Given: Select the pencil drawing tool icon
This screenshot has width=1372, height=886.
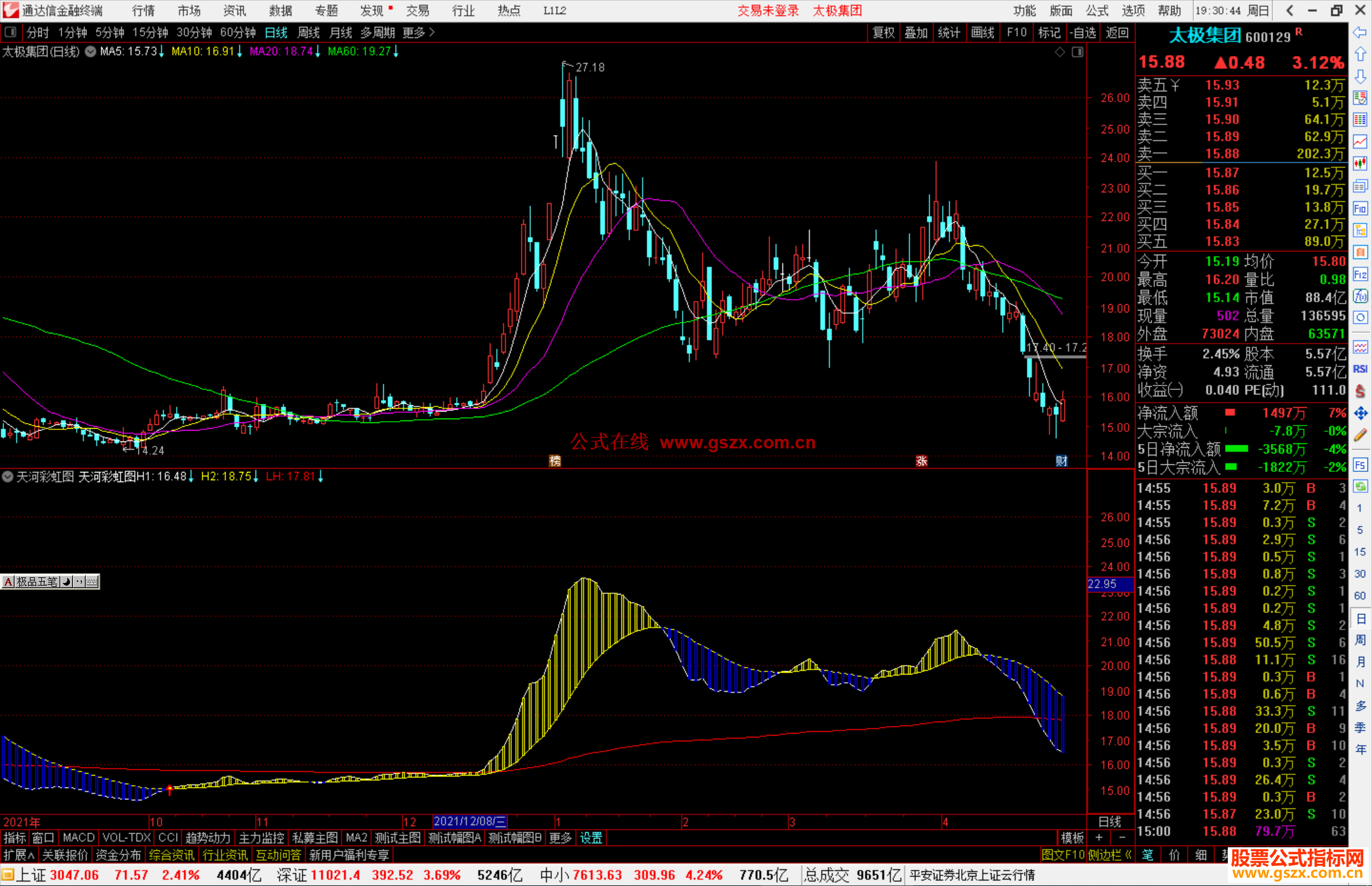Looking at the screenshot, I should 1360,436.
